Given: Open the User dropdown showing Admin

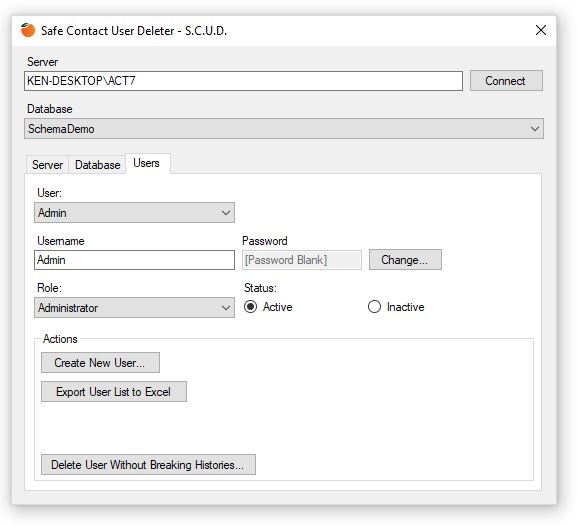Looking at the screenshot, I should (x=134, y=213).
